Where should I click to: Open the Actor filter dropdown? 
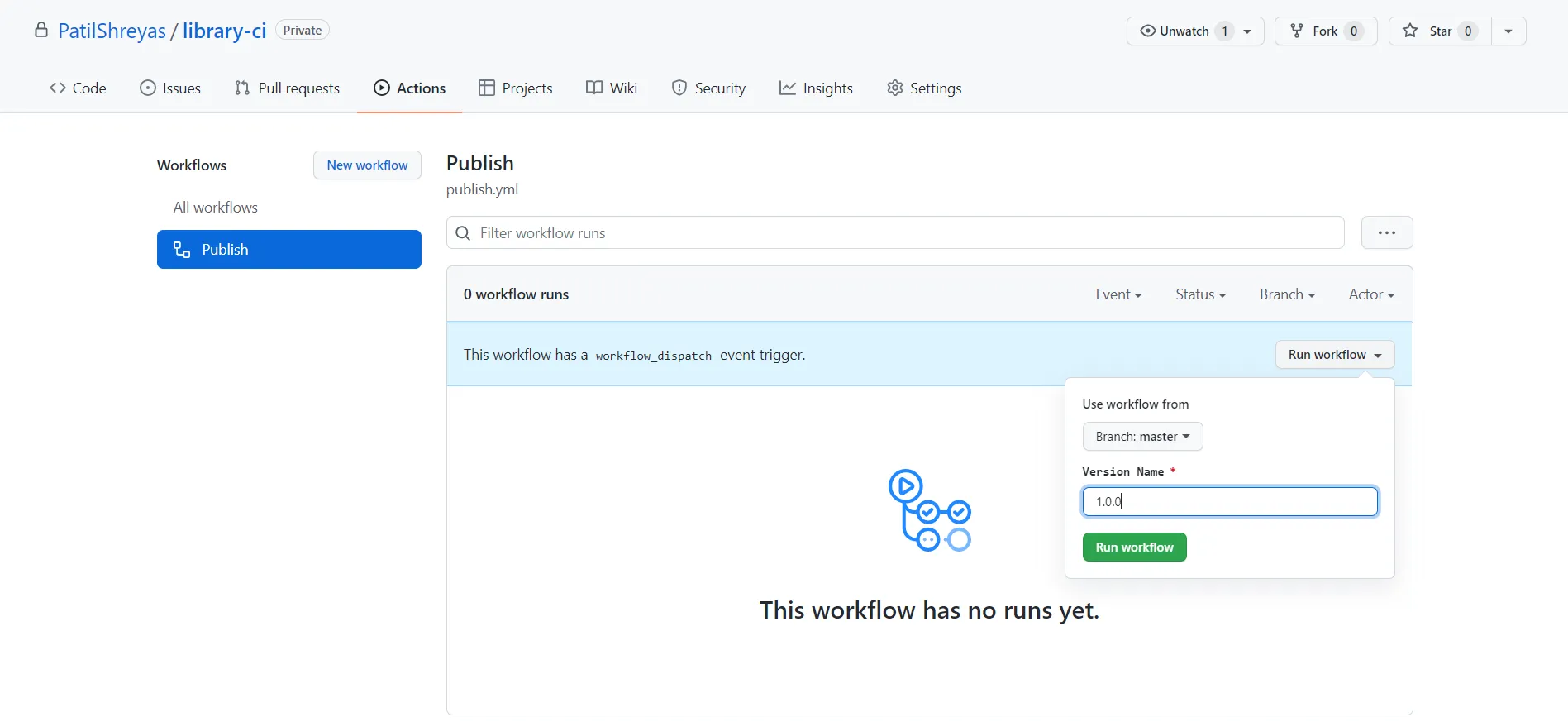pyautogui.click(x=1370, y=295)
